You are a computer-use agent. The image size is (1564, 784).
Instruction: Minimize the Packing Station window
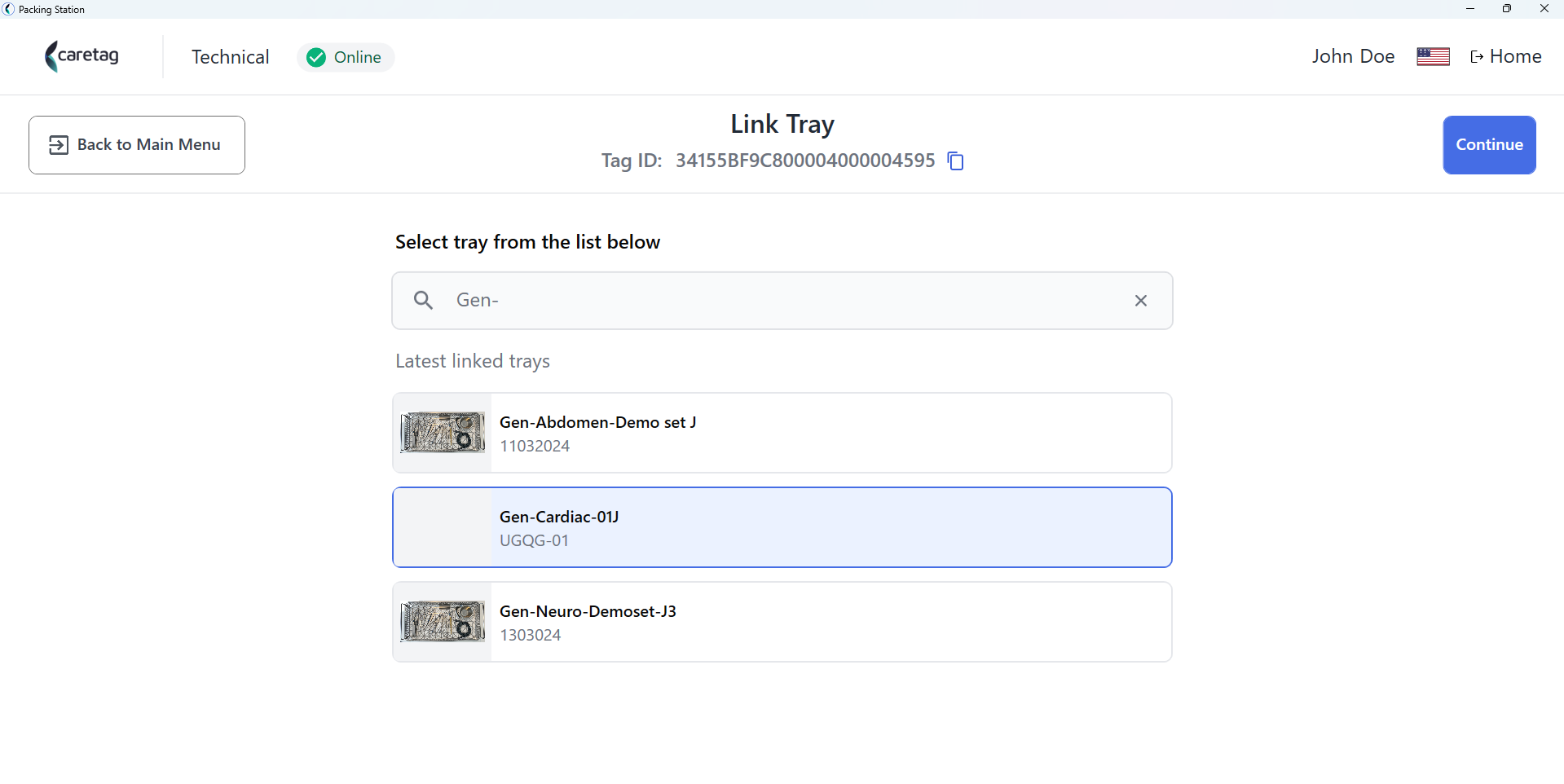[x=1470, y=9]
